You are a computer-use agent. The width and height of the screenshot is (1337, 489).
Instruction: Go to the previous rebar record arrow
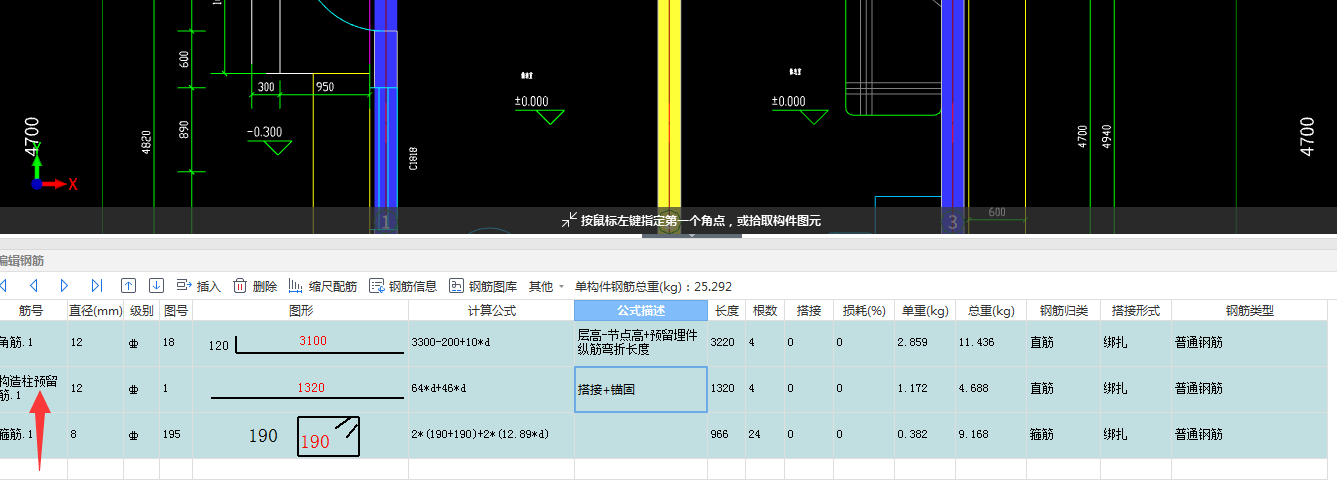[x=33, y=286]
